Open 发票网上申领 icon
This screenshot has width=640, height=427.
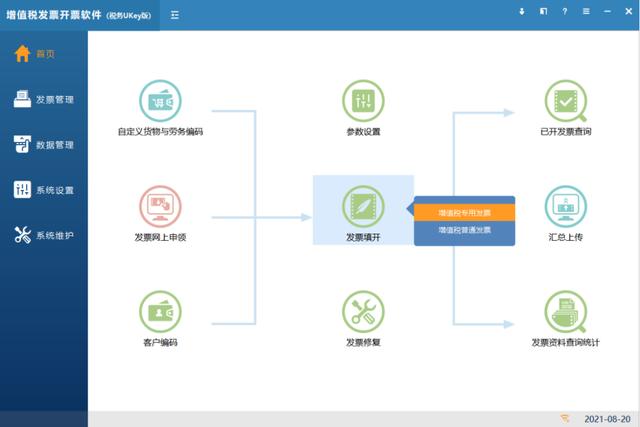(160, 208)
